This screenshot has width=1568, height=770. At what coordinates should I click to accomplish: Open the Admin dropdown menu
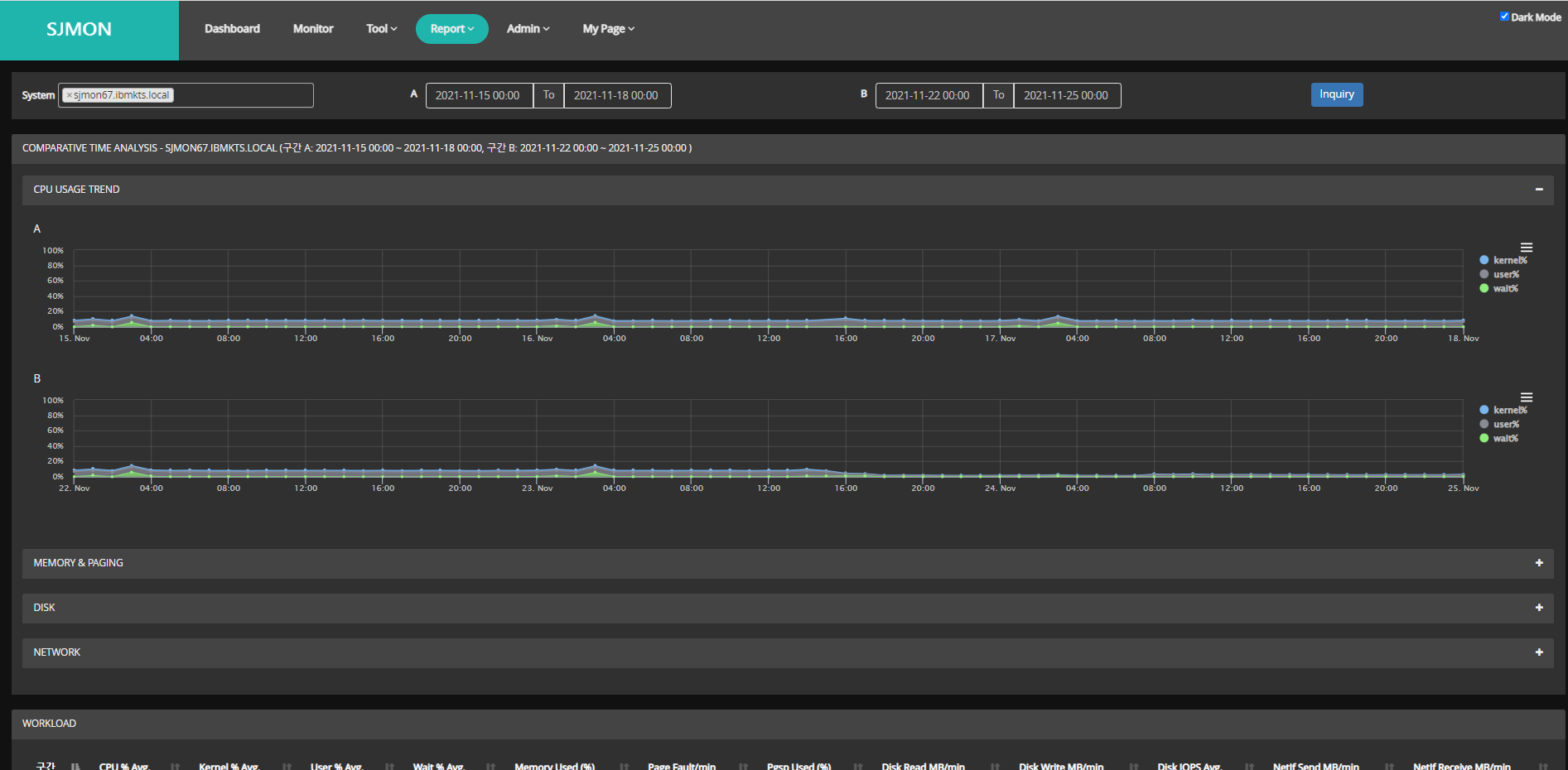[528, 29]
